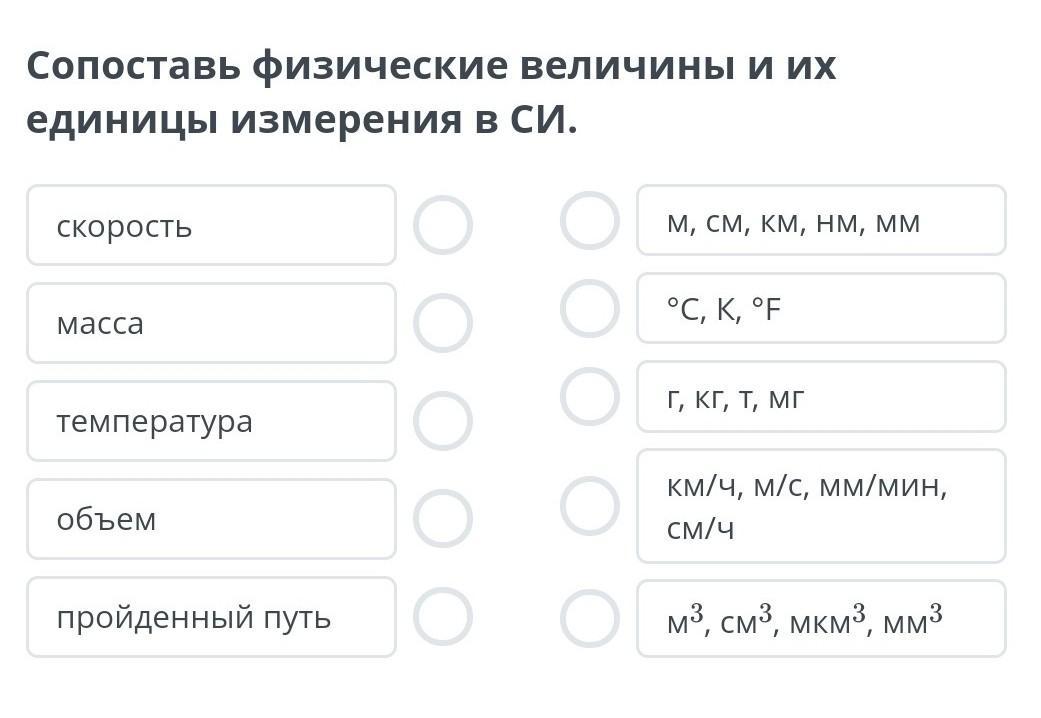Select the температура card
Image resolution: width=1041 pixels, height=718 pixels.
(211, 421)
